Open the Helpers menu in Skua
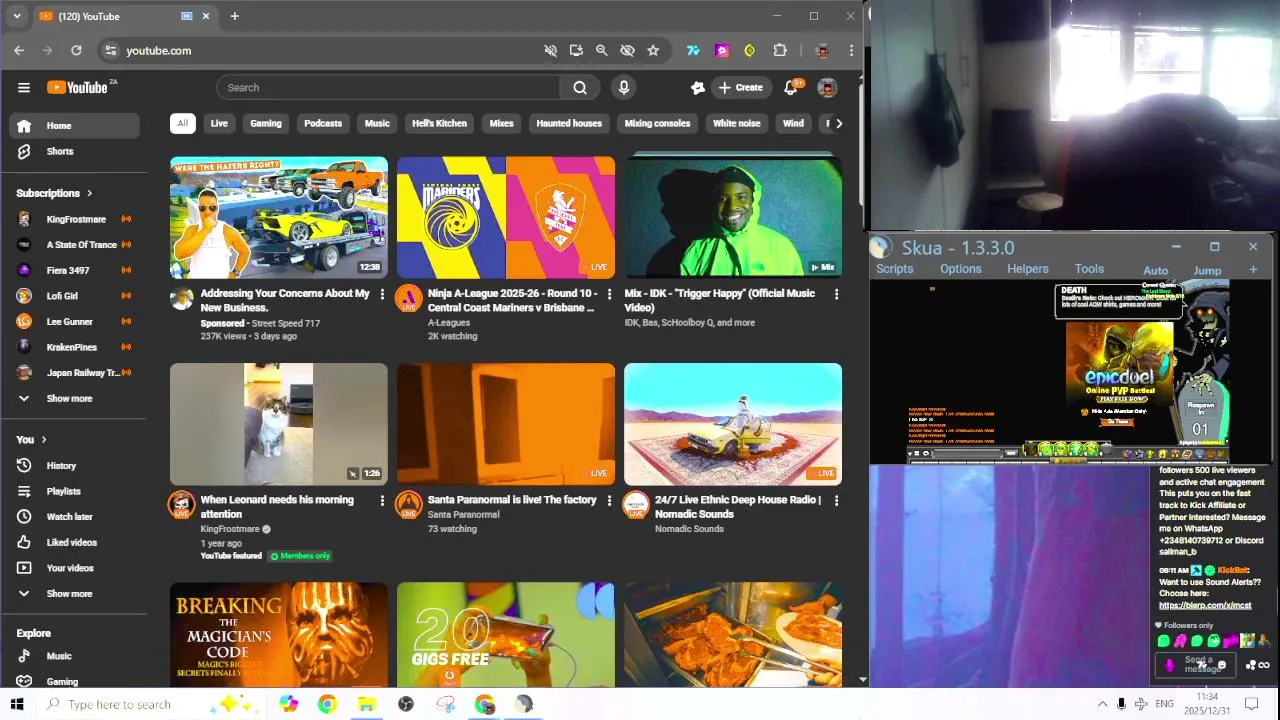This screenshot has height=720, width=1280. [1028, 269]
